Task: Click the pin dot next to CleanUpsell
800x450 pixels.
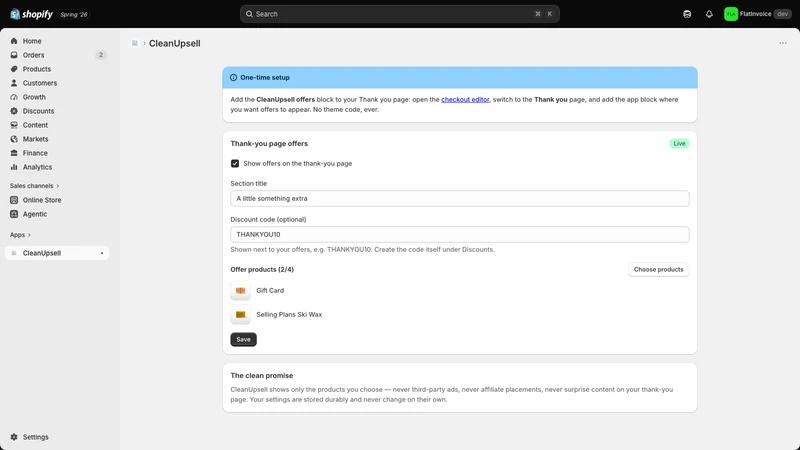Action: pyautogui.click(x=102, y=253)
